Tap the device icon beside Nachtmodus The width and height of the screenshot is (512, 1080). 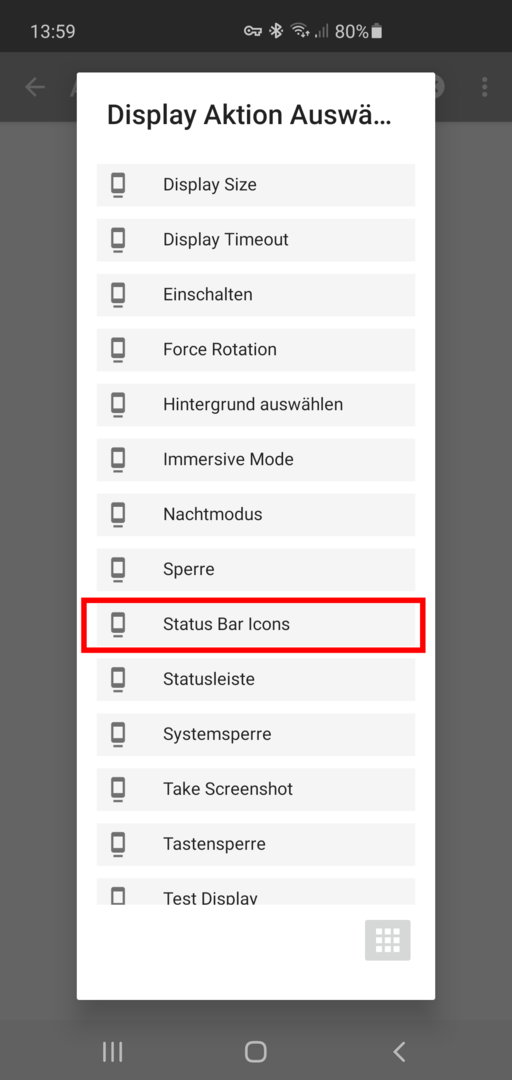(119, 515)
